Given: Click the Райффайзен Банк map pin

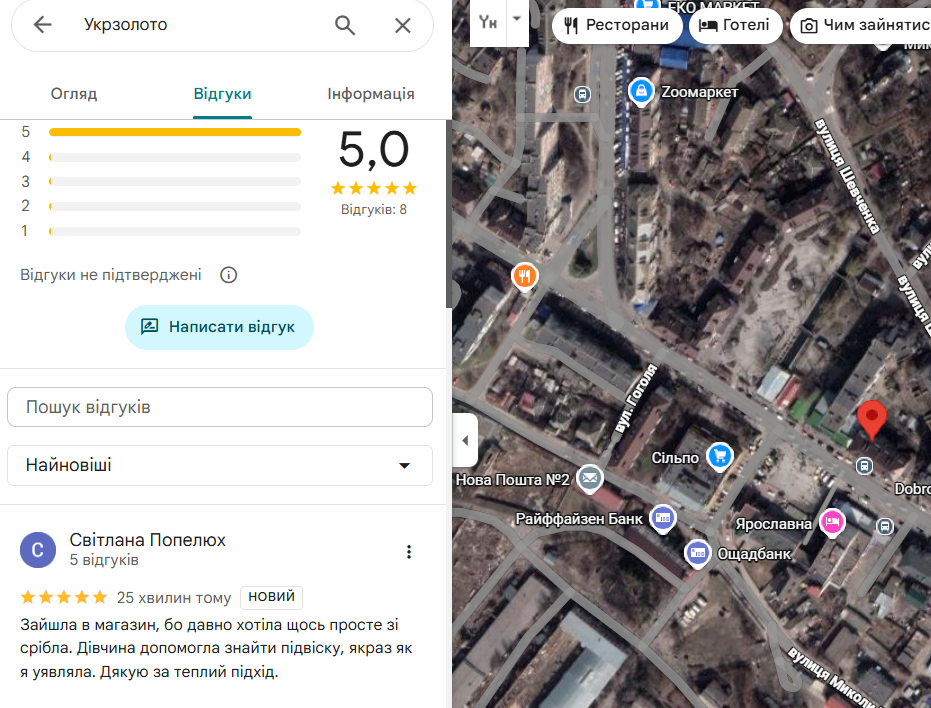Looking at the screenshot, I should (x=663, y=518).
